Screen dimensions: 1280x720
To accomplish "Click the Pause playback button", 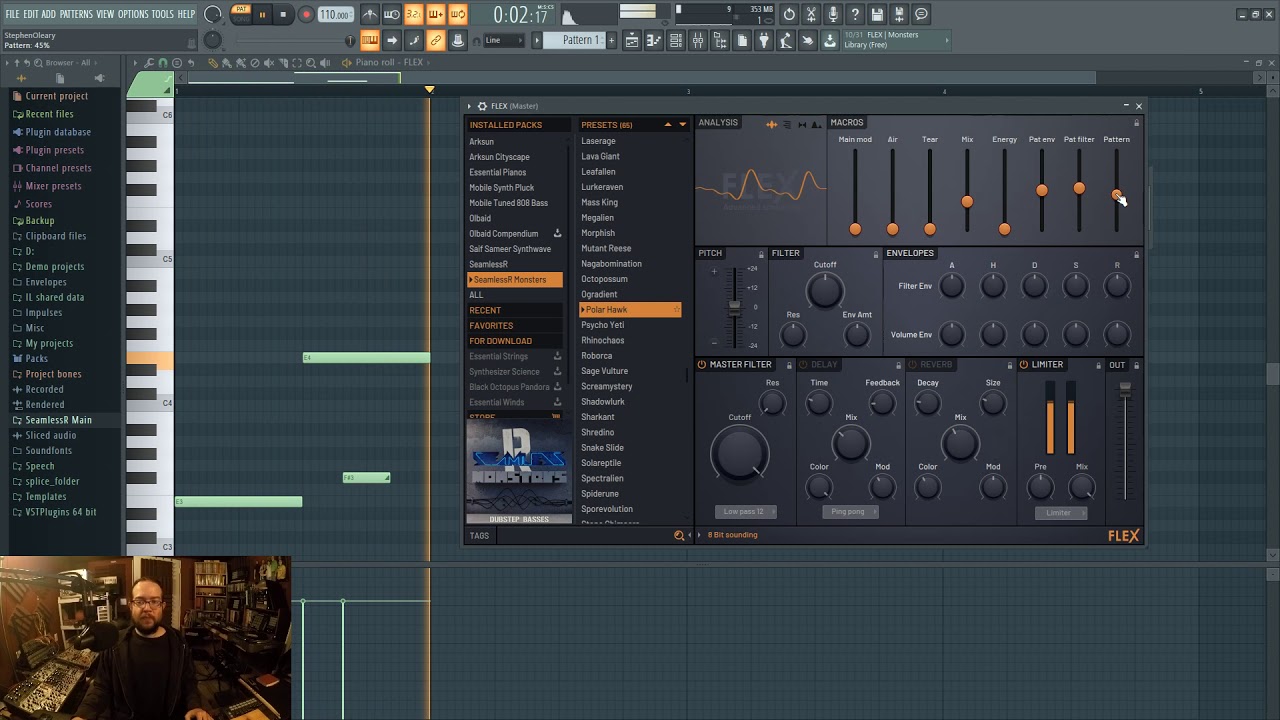I will click(x=262, y=15).
